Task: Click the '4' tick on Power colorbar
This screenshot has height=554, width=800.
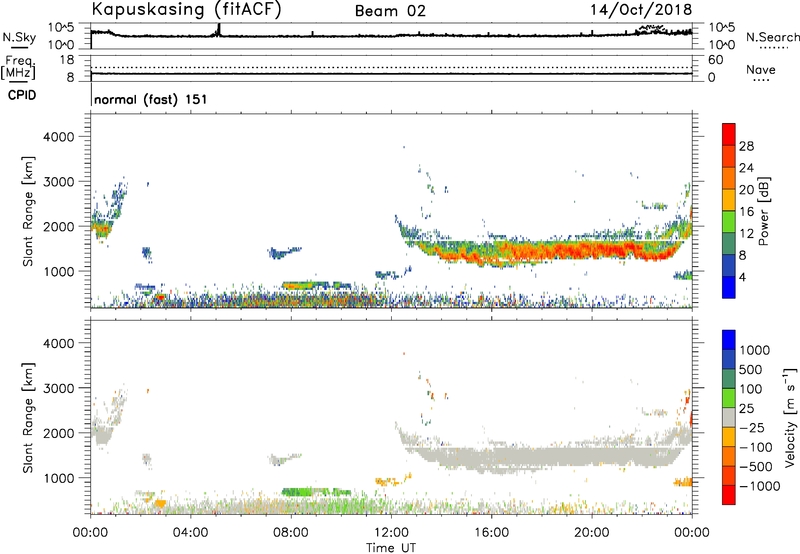Action: click(x=743, y=277)
